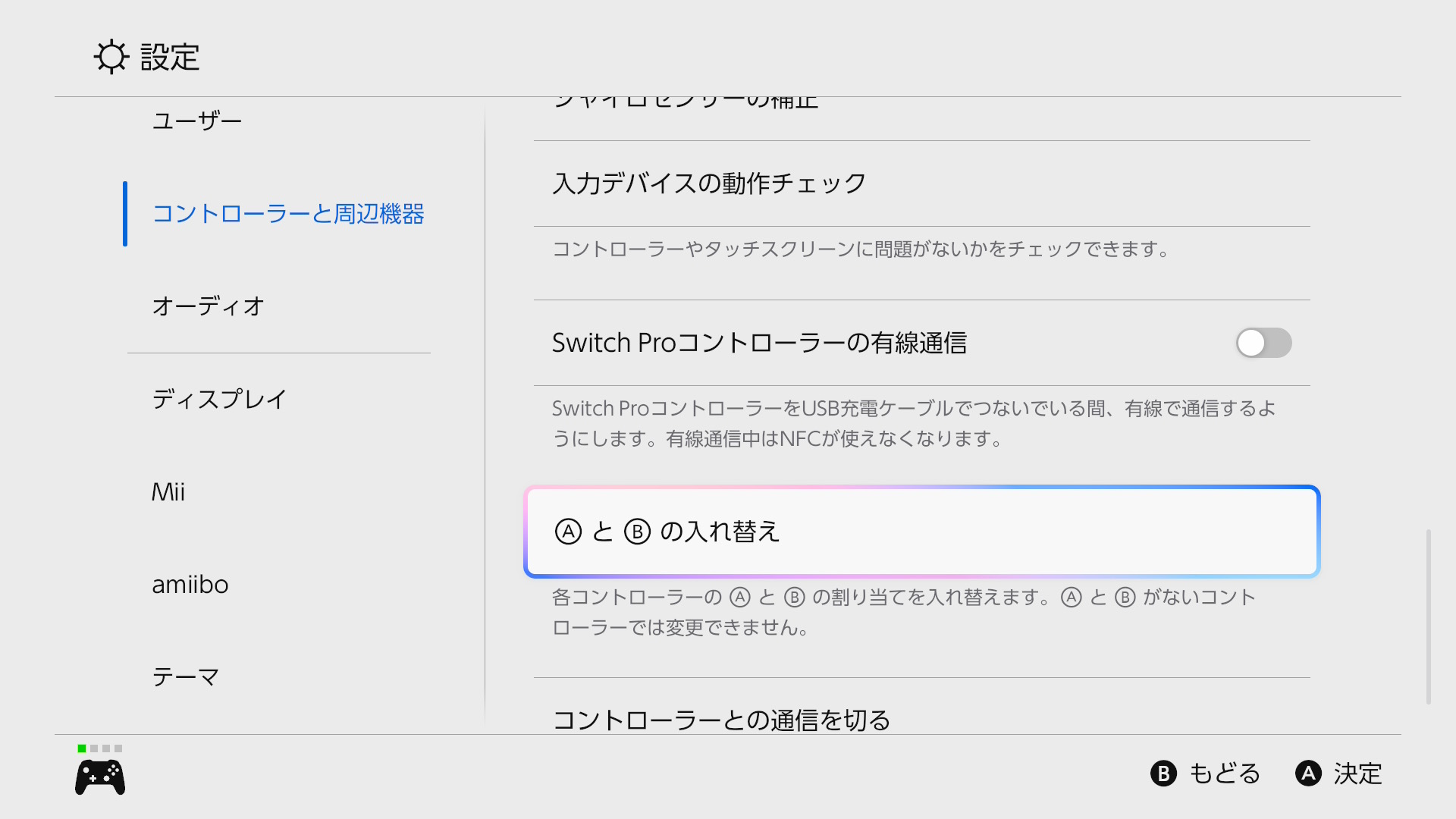Open the Mii settings category
This screenshot has height=819, width=1456.
[168, 491]
